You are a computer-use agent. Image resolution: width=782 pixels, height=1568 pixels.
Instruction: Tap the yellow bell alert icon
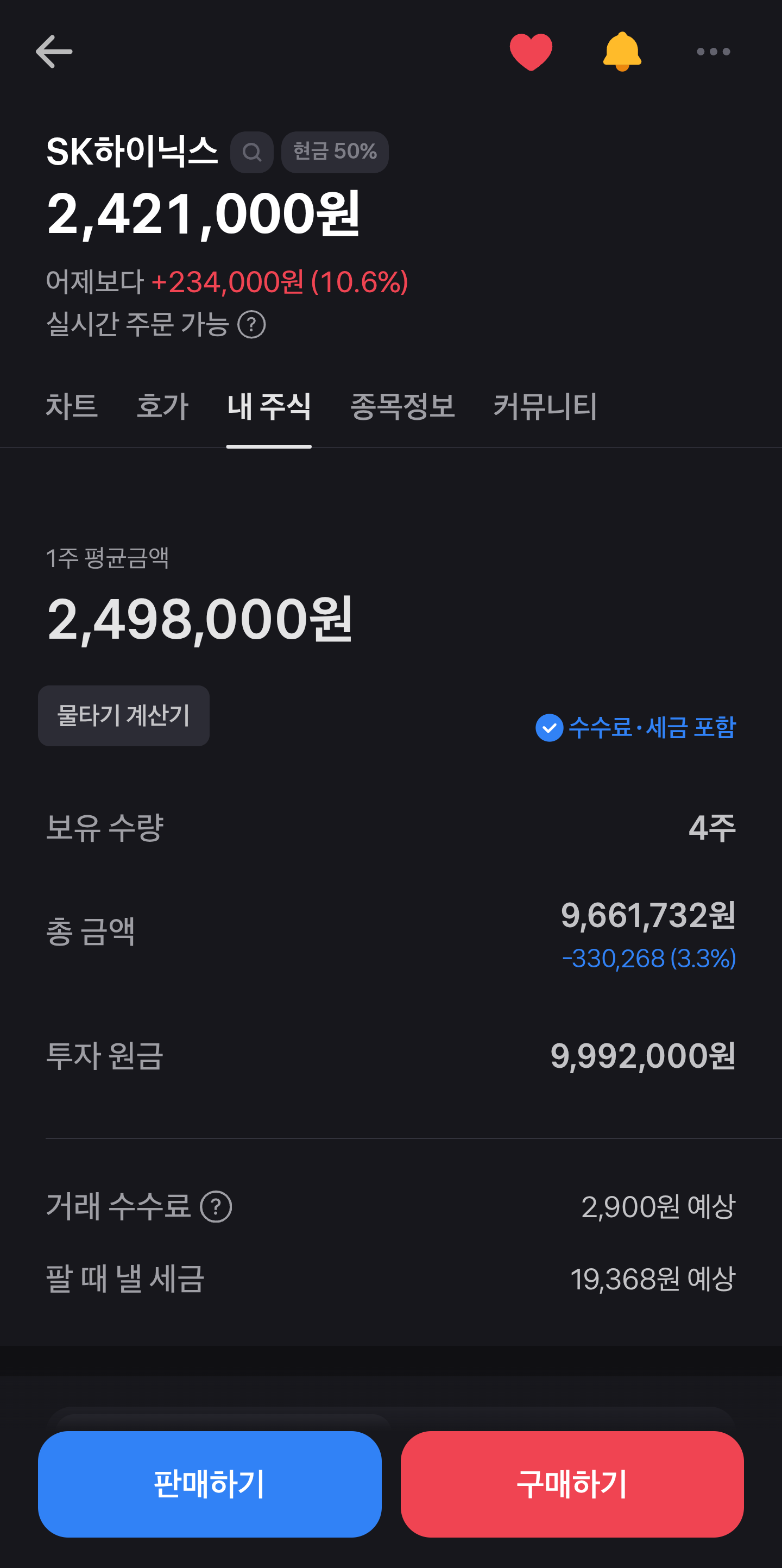(622, 51)
